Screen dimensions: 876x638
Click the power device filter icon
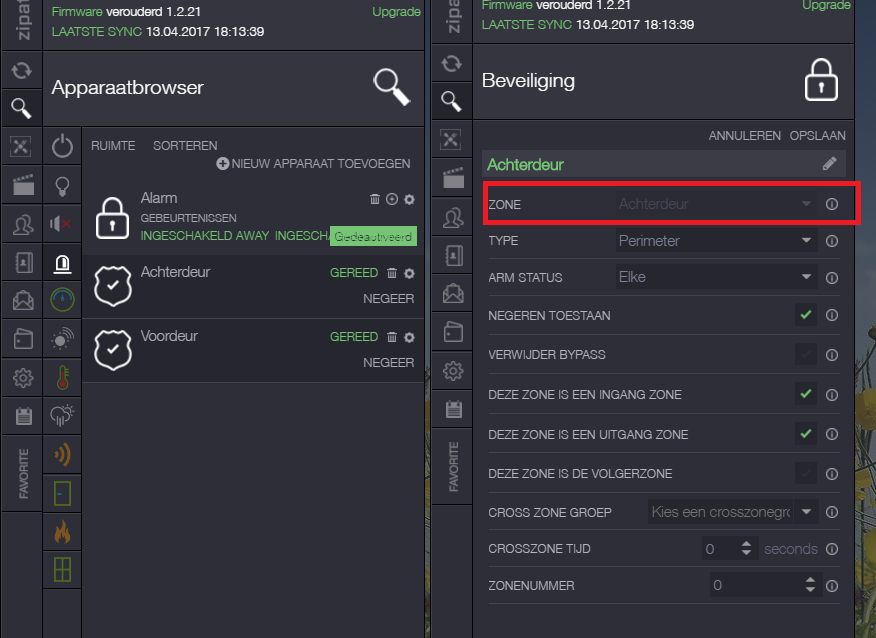(62, 147)
